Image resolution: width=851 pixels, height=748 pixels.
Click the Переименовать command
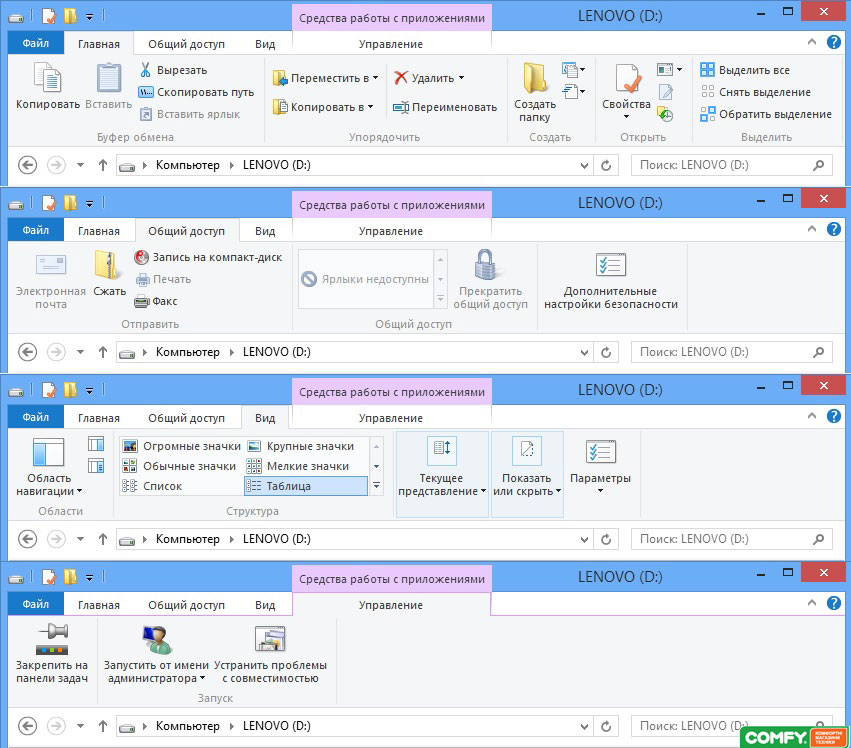445,107
